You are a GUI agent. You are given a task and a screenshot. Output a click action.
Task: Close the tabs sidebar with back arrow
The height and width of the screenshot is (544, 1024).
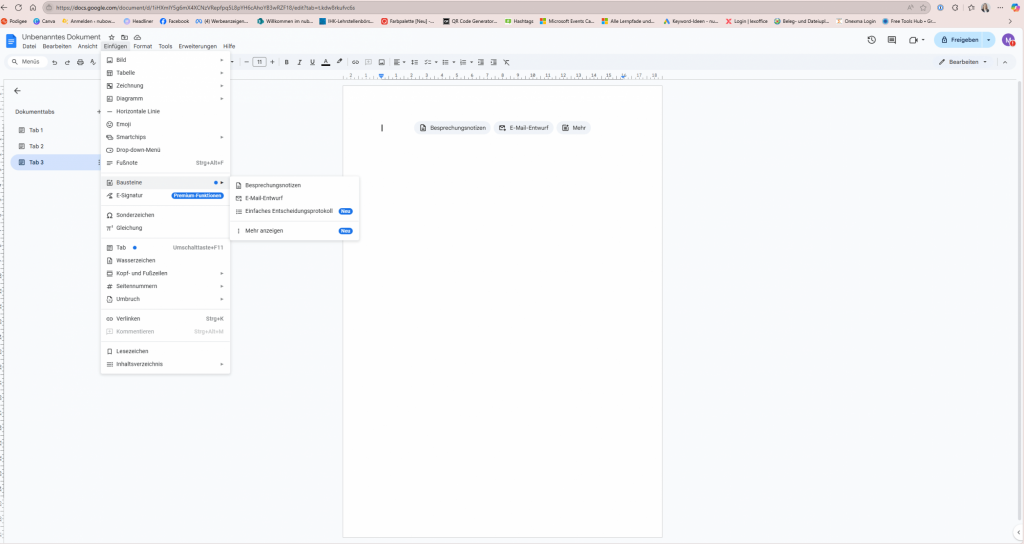(17, 91)
